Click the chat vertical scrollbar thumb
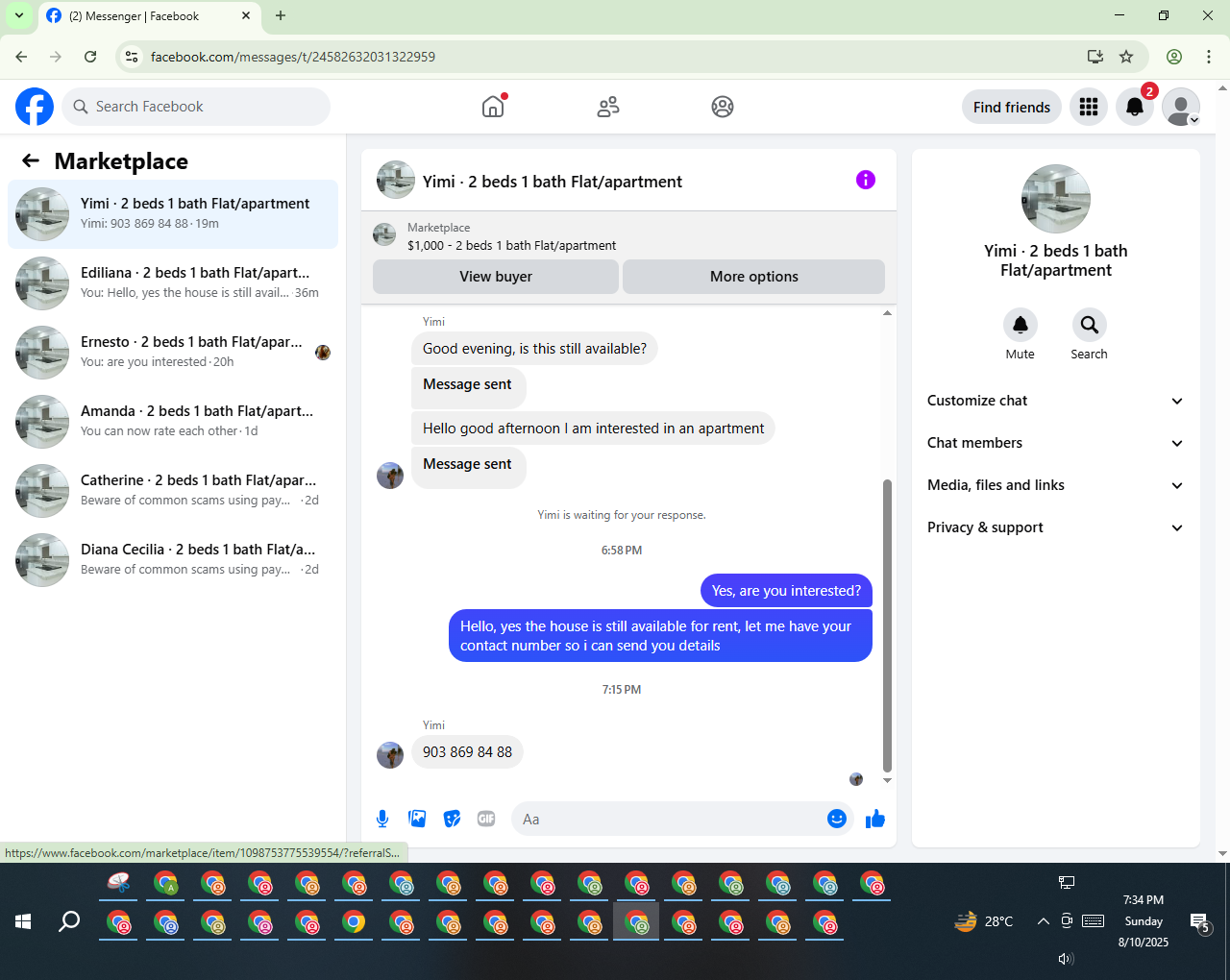The image size is (1230, 980). [x=887, y=625]
